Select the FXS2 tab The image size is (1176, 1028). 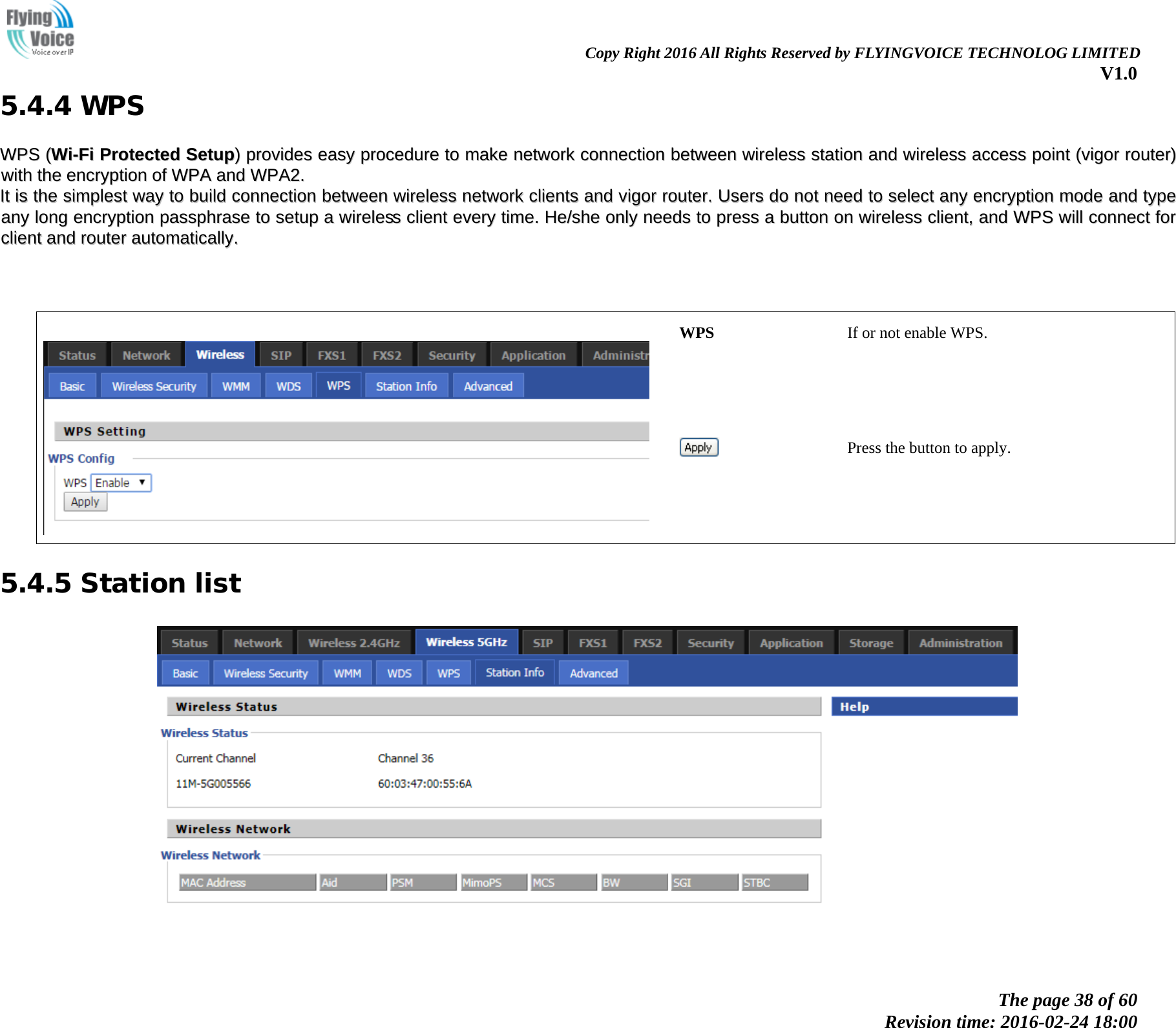[647, 642]
